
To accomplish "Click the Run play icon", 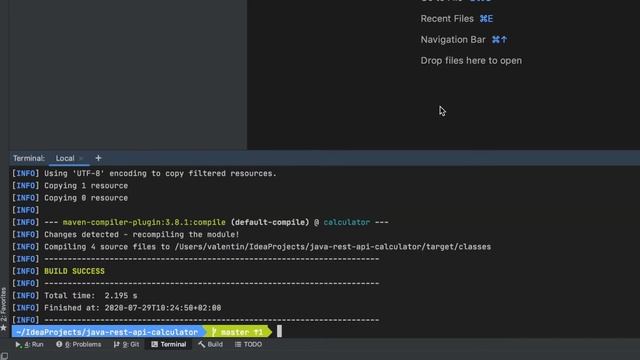I will [x=18, y=344].
